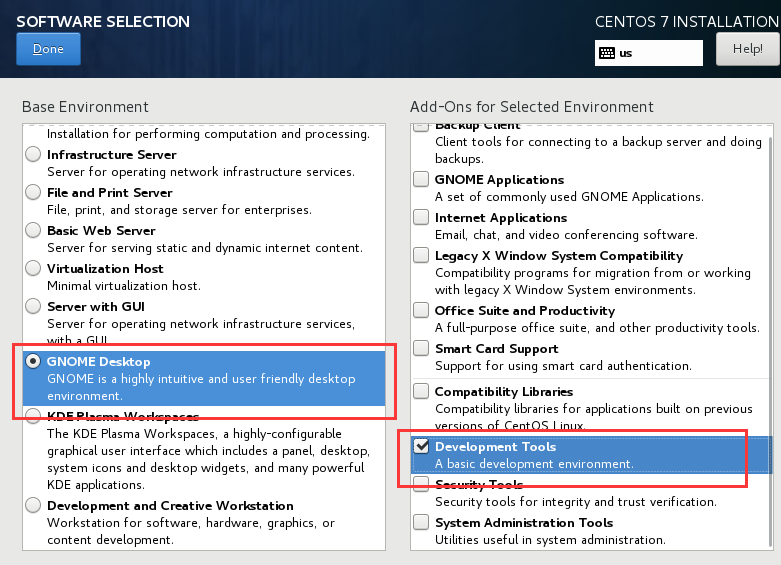This screenshot has width=781, height=565.
Task: Click 'Workstation for software, hardware' description
Action: [x=191, y=531]
